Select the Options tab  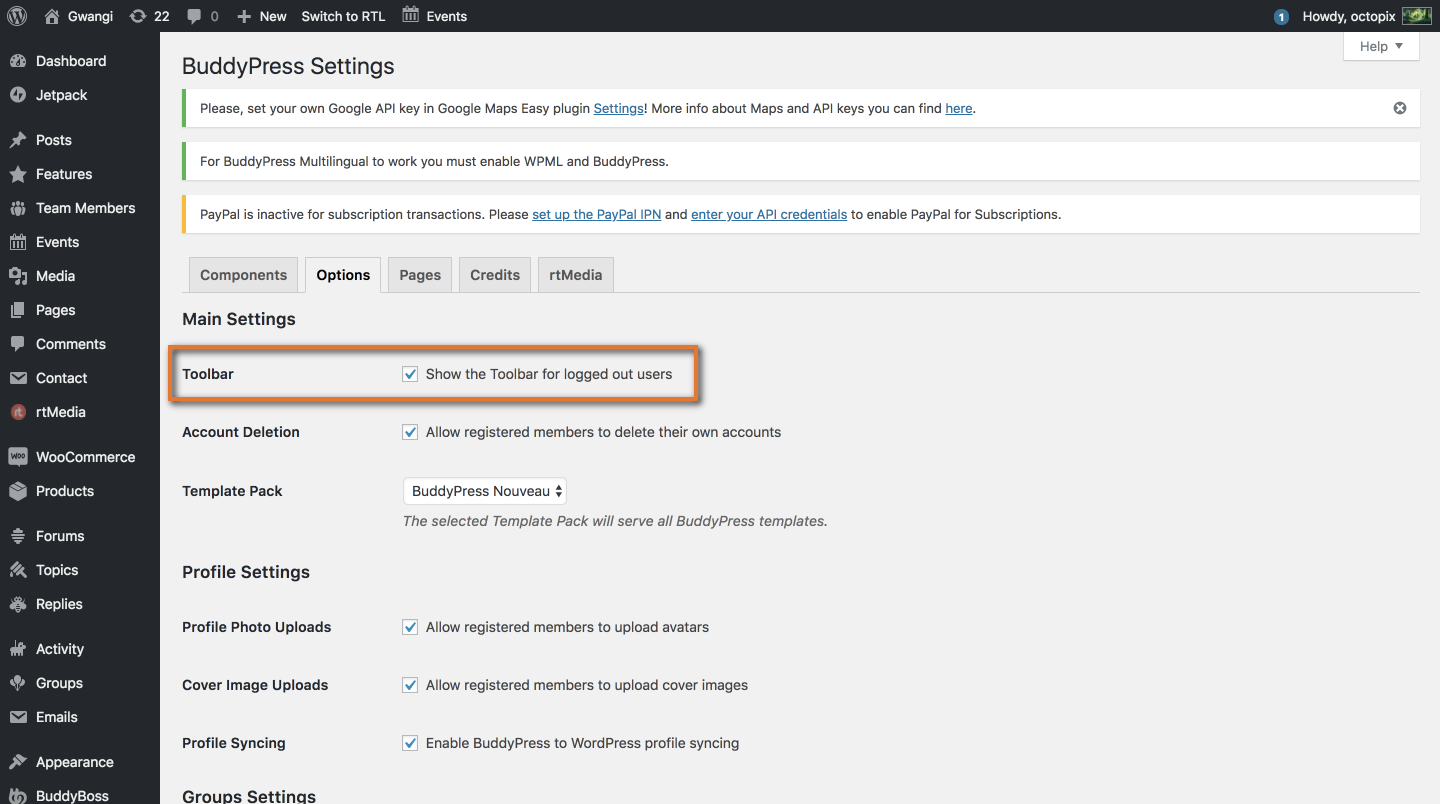pos(343,275)
